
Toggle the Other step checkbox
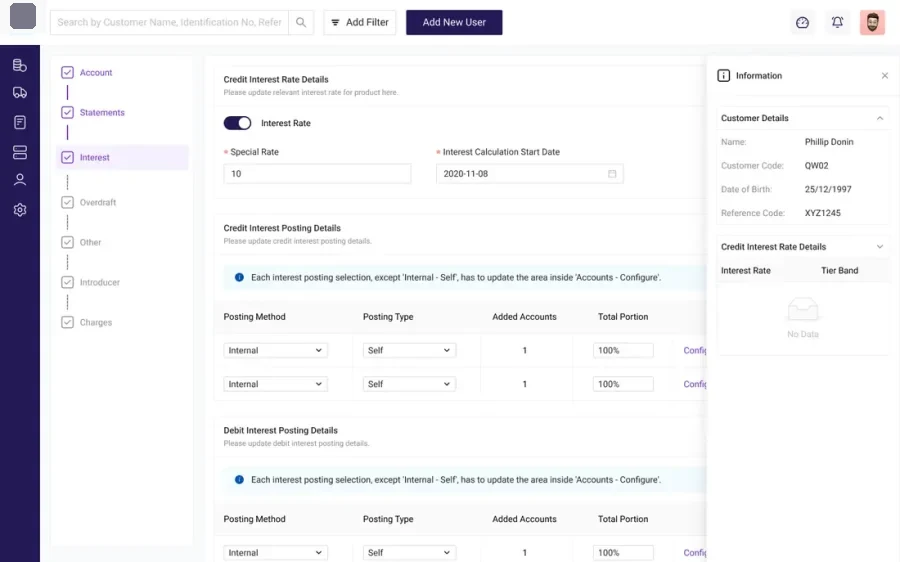tap(67, 242)
